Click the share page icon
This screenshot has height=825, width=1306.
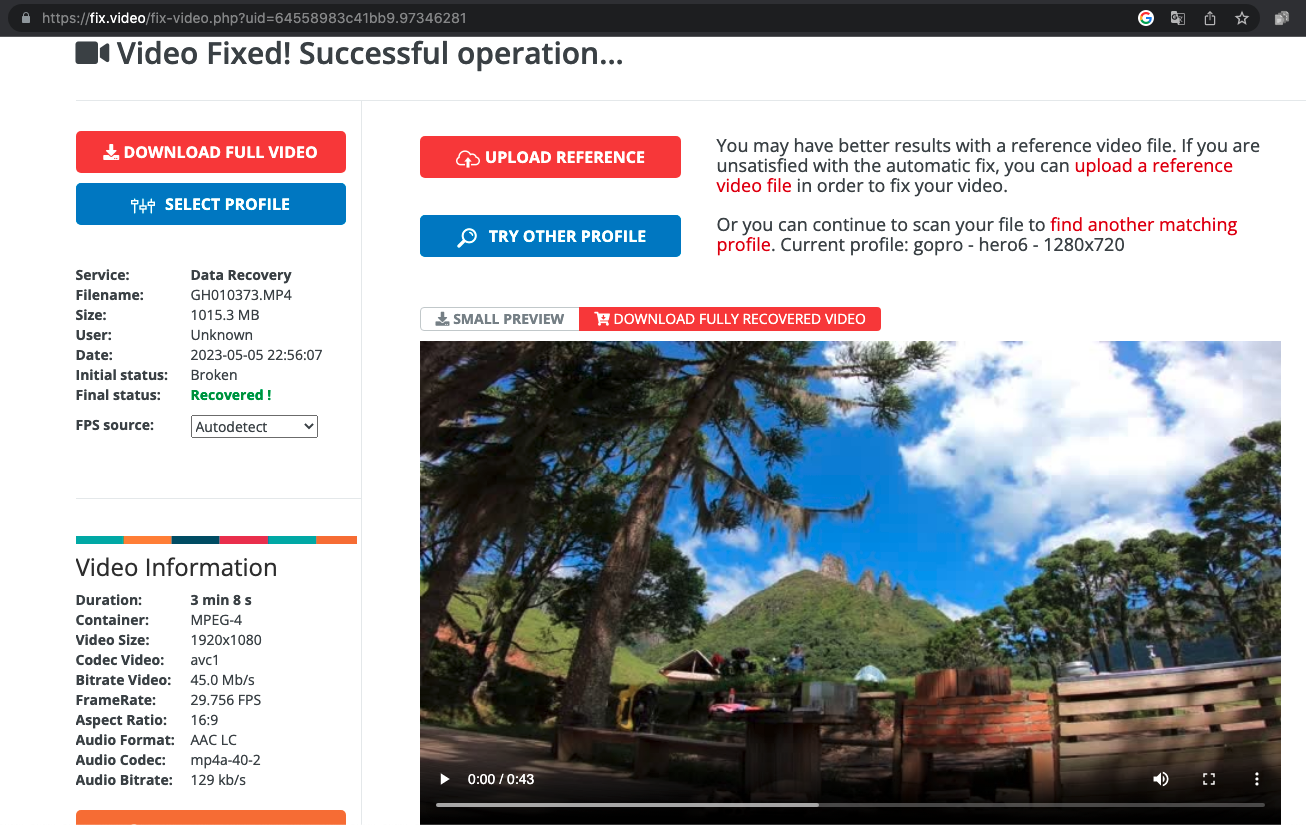click(x=1210, y=18)
